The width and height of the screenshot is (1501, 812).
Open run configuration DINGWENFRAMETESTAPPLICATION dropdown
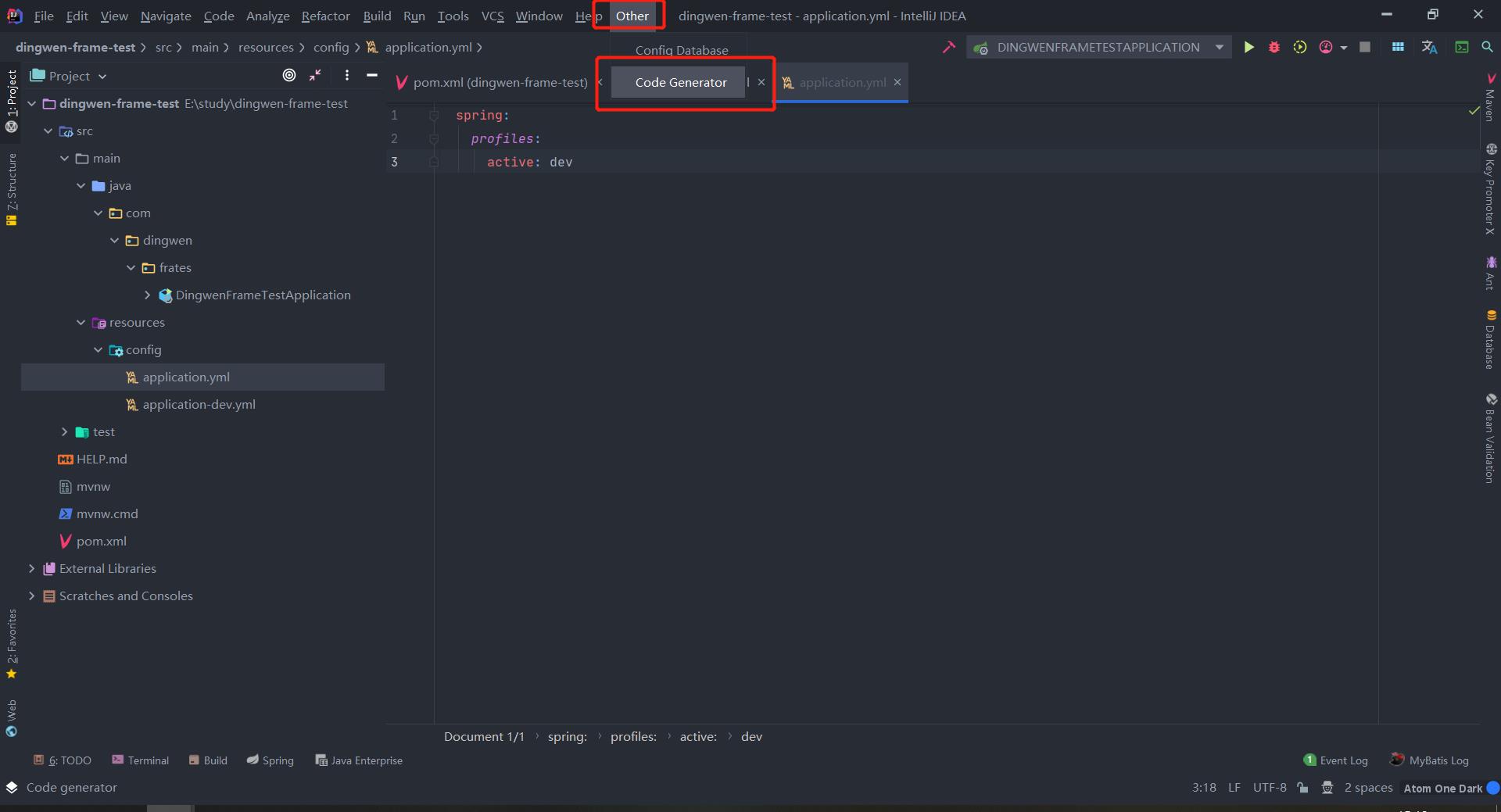1098,48
